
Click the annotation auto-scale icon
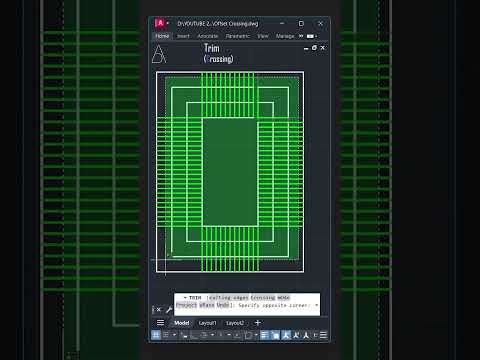pyautogui.click(x=296, y=335)
